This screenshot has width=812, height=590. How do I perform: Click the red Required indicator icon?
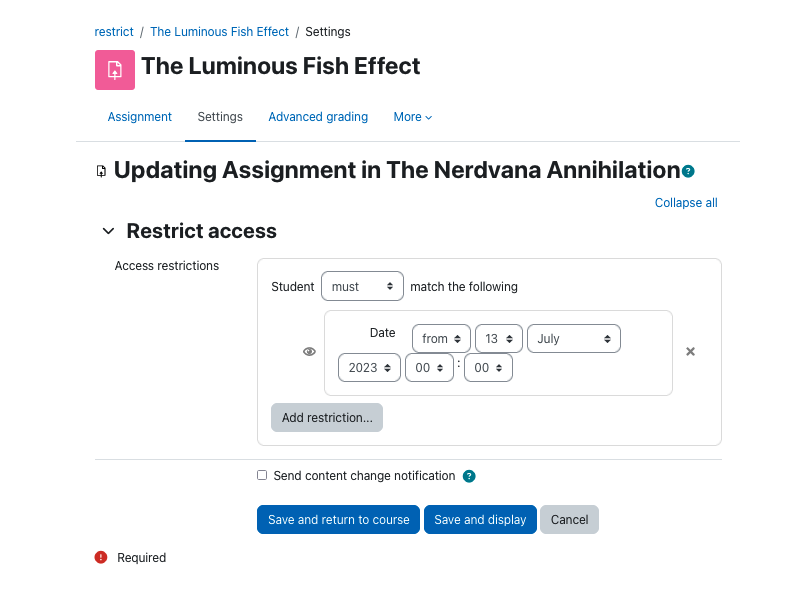[100, 557]
